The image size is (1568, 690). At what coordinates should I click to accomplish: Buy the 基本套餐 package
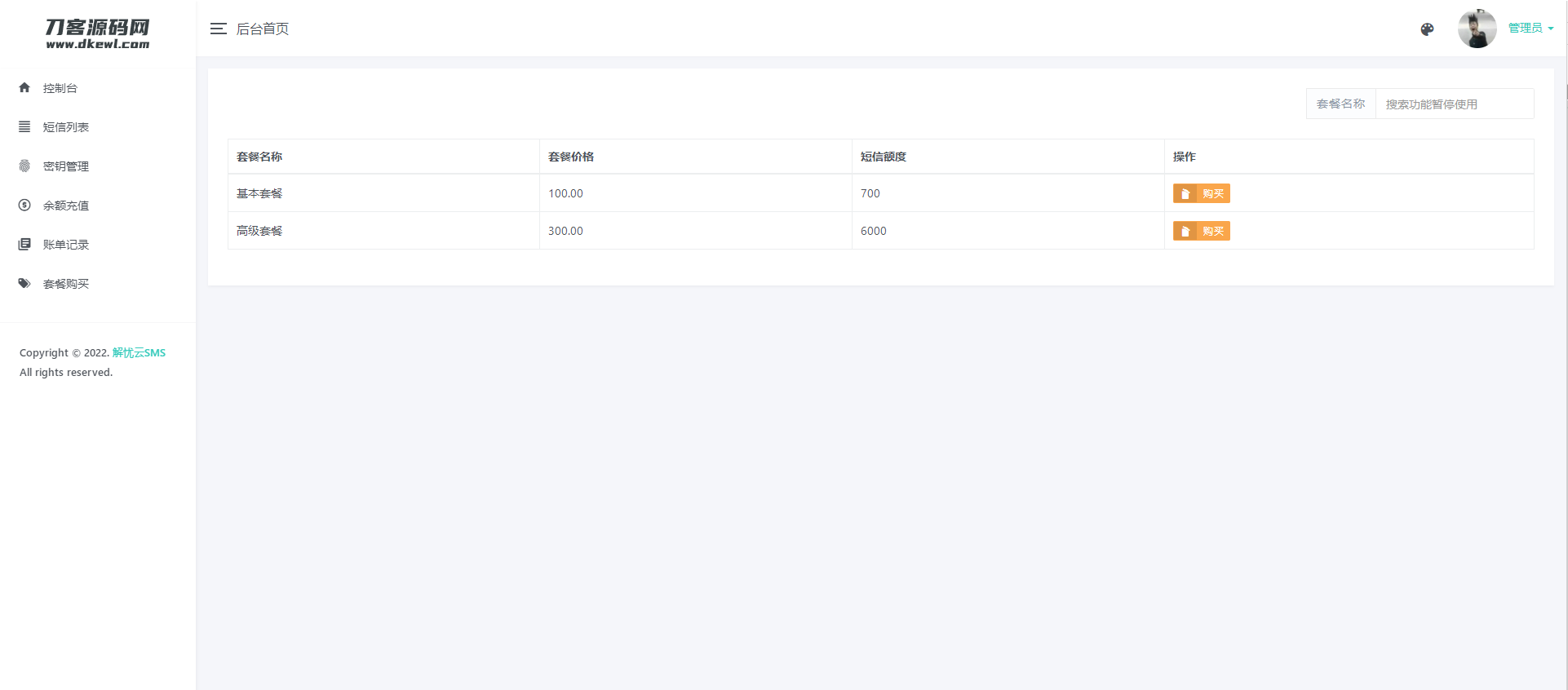(x=1201, y=193)
